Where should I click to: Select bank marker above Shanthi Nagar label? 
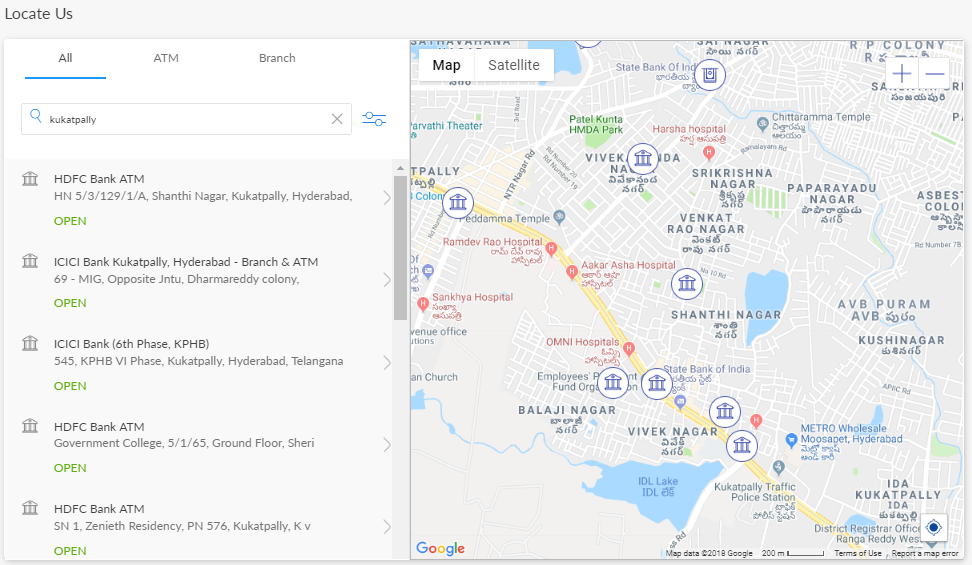pos(686,284)
